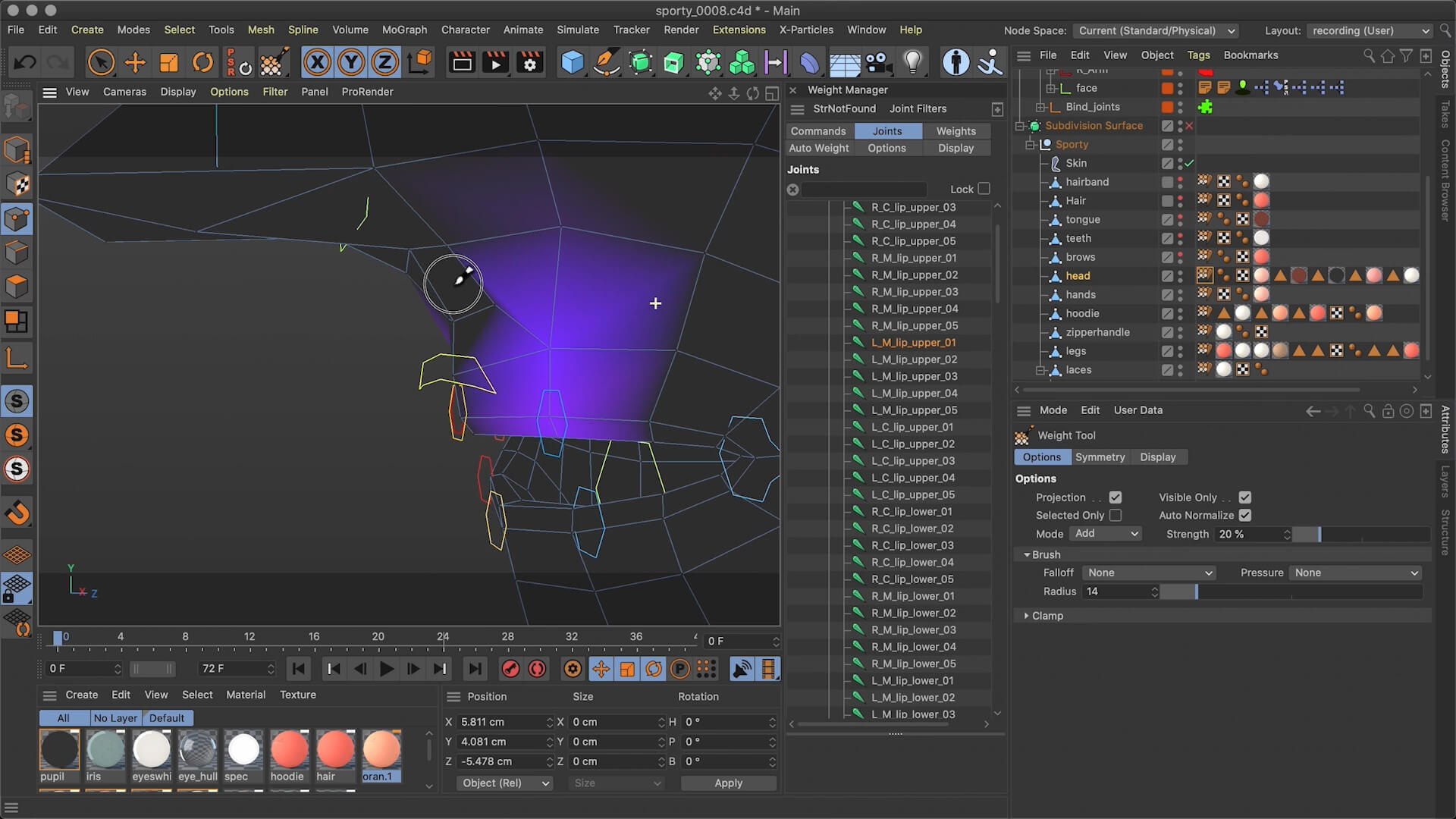Switch to the Weights tab

click(956, 131)
